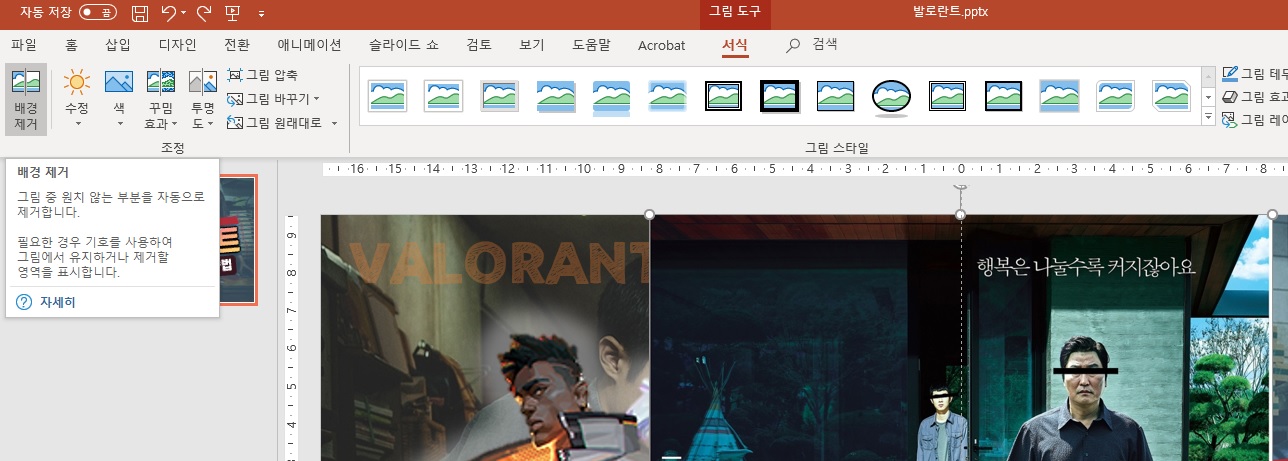Apply the seventh double-frame black style
The height and width of the screenshot is (461, 1288).
click(723, 96)
